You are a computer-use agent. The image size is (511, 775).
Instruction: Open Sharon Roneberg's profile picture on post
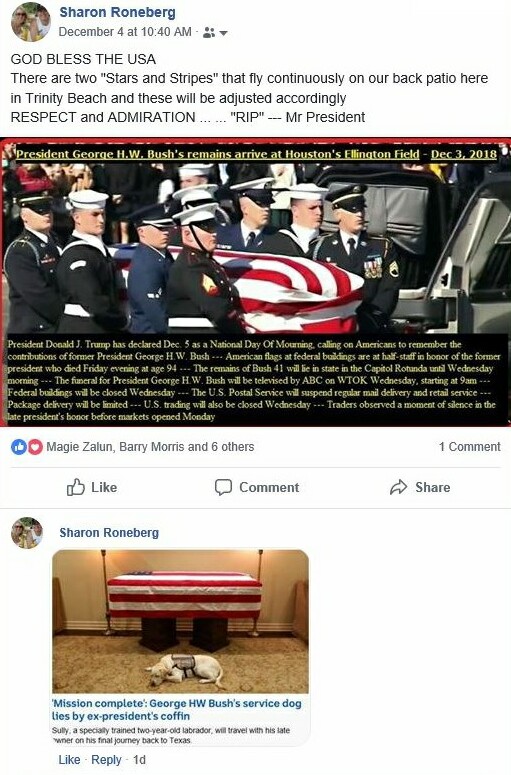pyautogui.click(x=31, y=22)
